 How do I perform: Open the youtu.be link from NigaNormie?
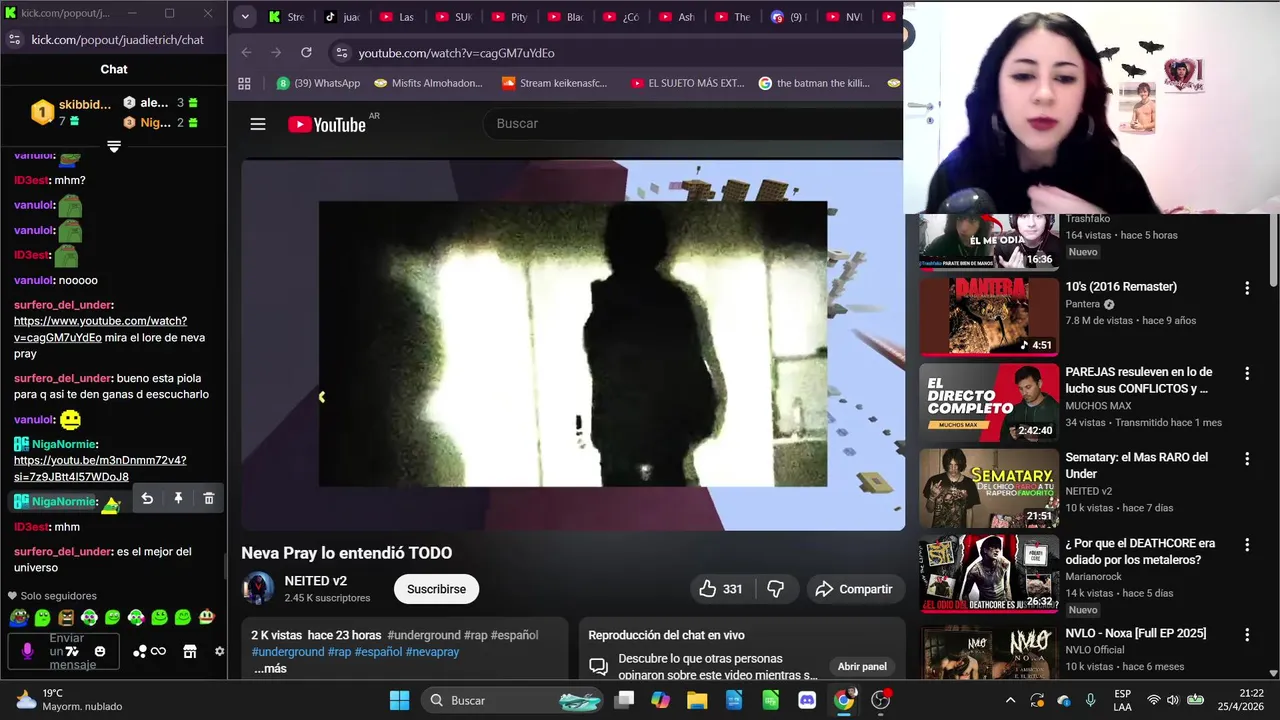tap(100, 468)
